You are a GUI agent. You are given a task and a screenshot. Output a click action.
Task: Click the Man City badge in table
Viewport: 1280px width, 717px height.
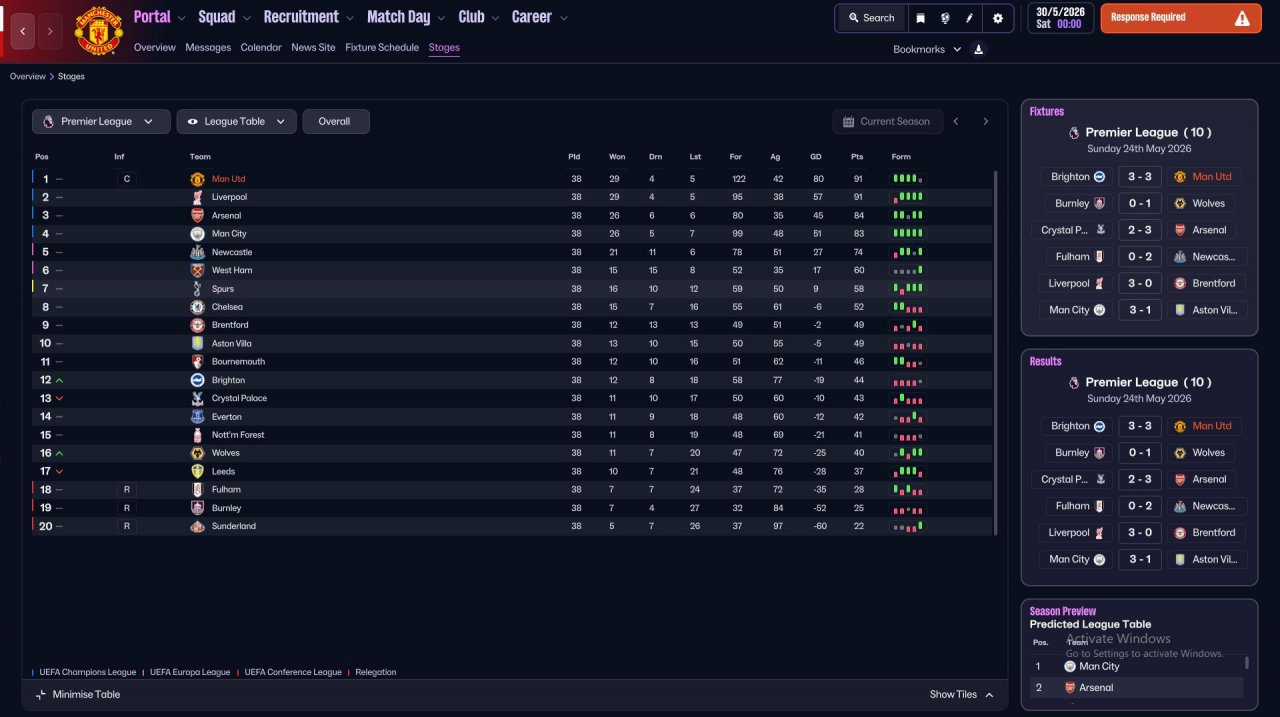[x=197, y=234]
